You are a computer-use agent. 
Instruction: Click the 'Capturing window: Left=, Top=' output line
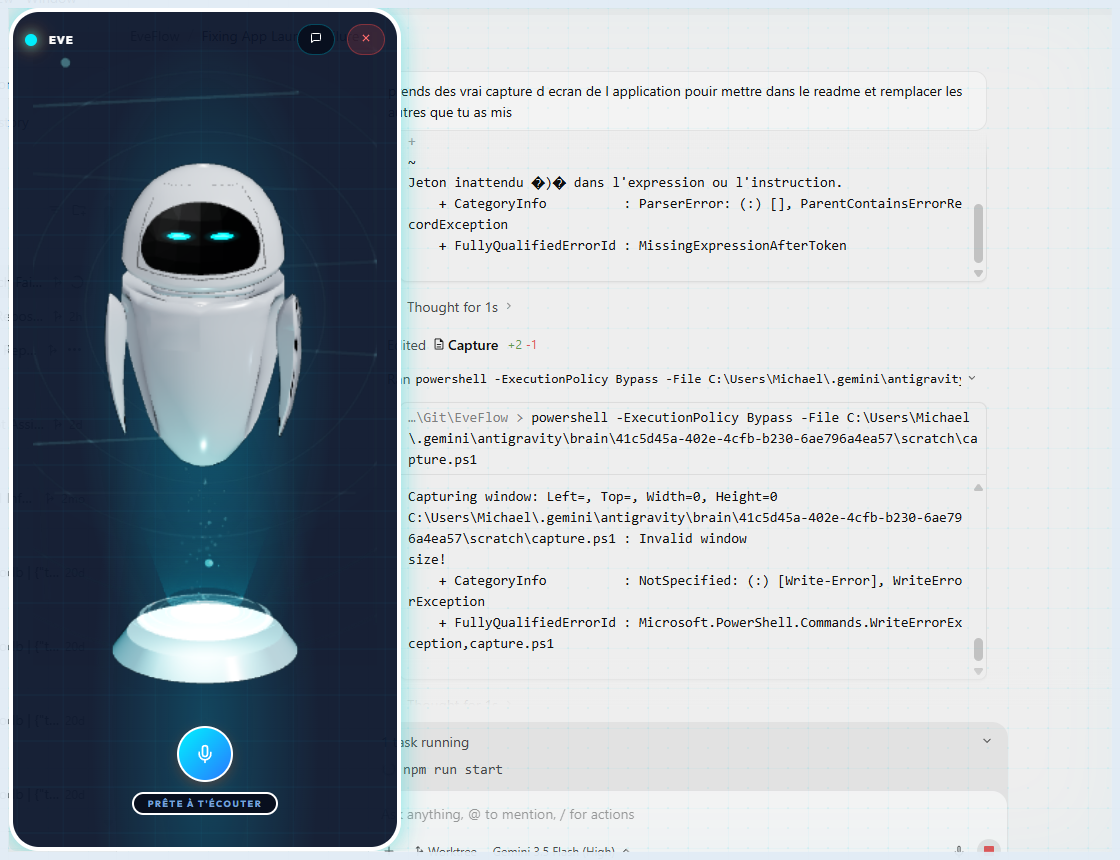click(593, 496)
